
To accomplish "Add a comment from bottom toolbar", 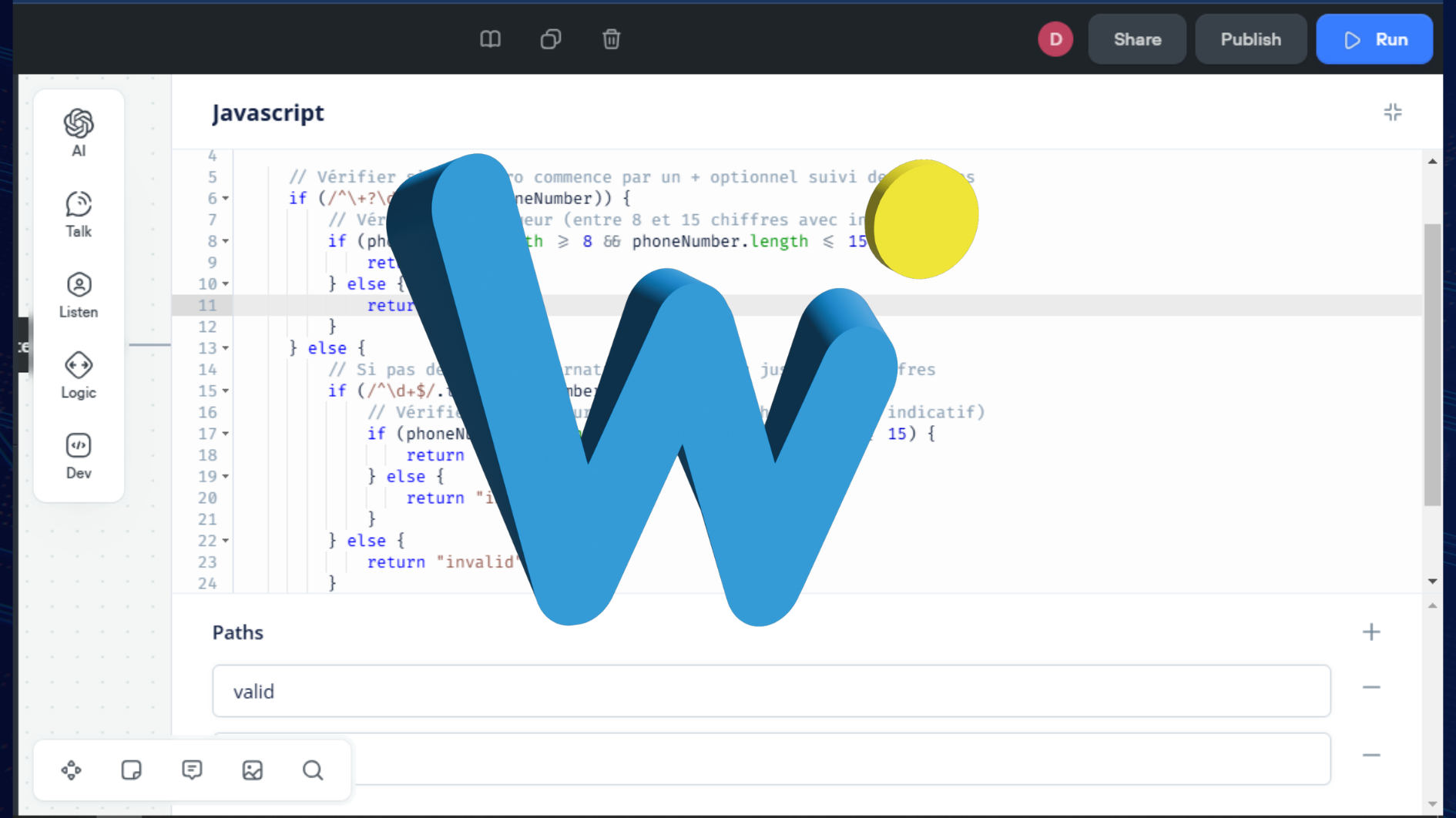I will pyautogui.click(x=192, y=770).
